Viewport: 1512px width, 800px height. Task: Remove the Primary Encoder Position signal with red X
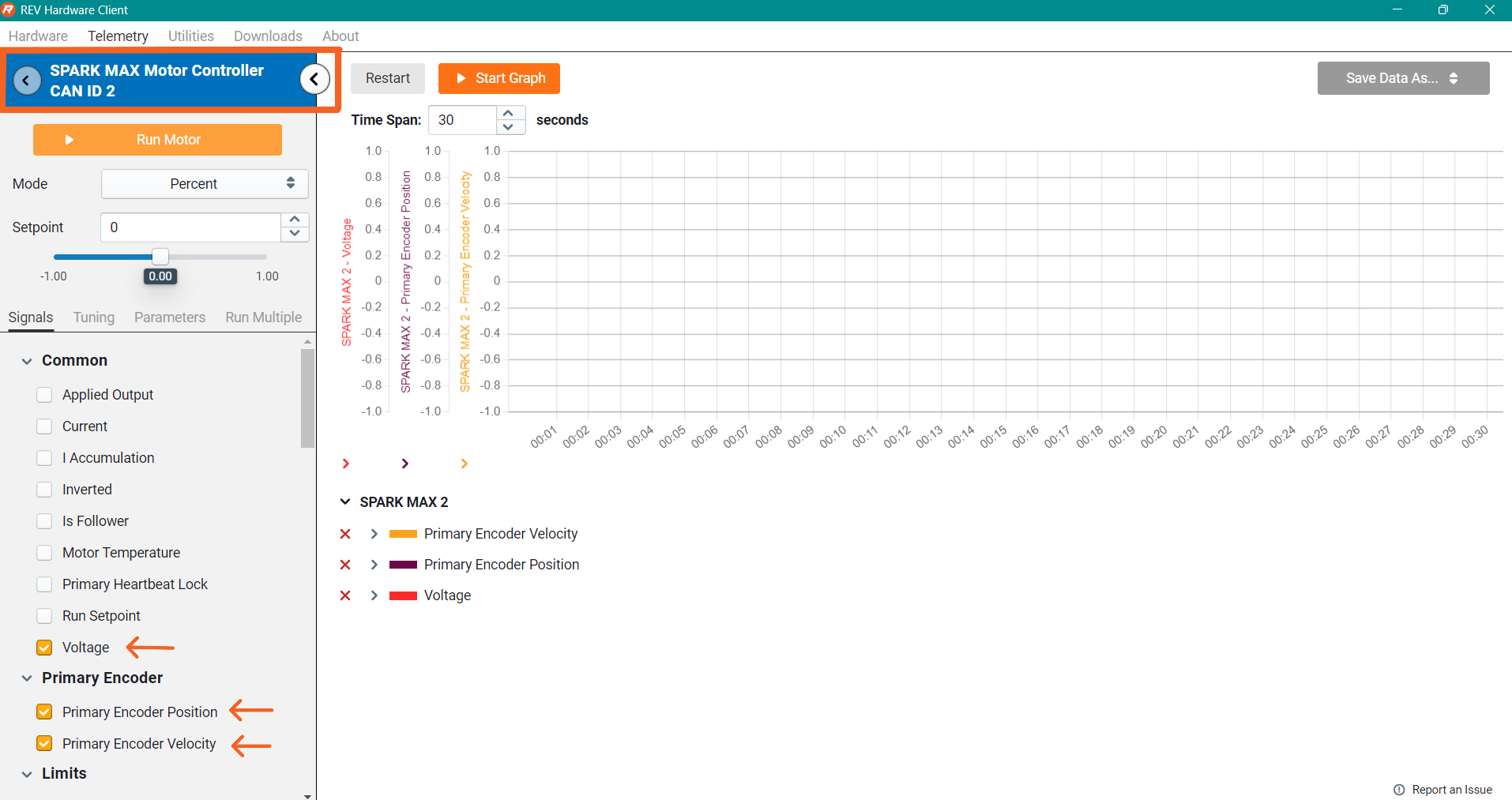coord(345,565)
